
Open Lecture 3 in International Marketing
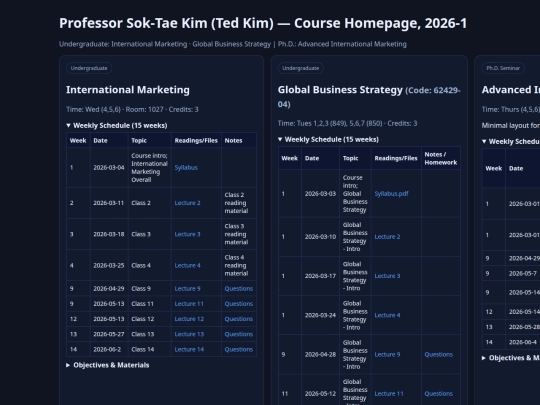187,234
